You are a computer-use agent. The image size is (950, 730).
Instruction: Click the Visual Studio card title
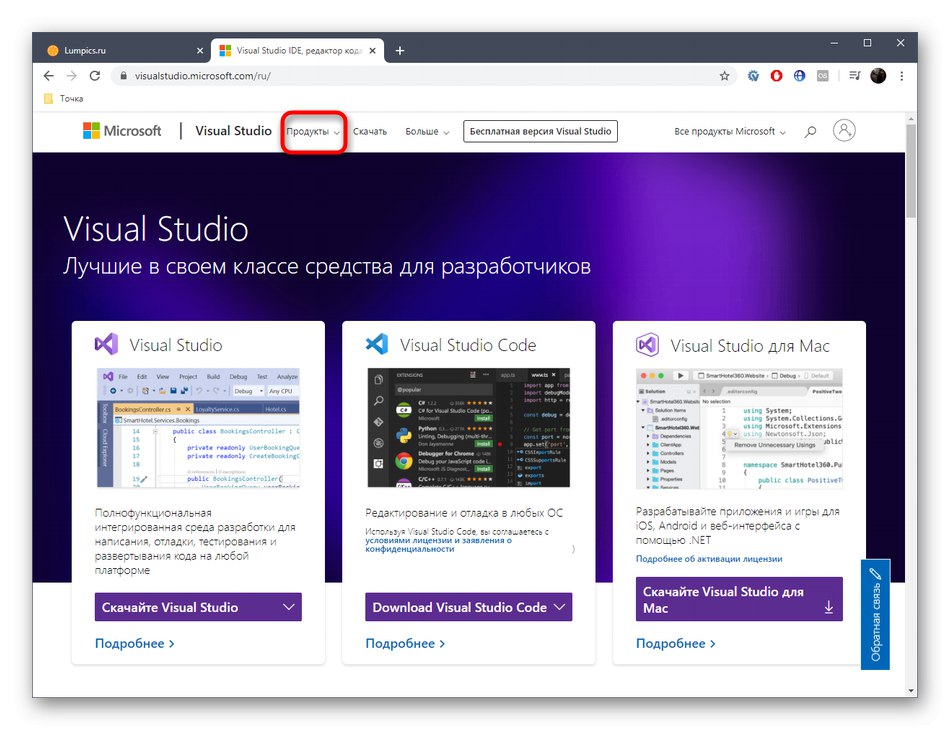[x=176, y=345]
